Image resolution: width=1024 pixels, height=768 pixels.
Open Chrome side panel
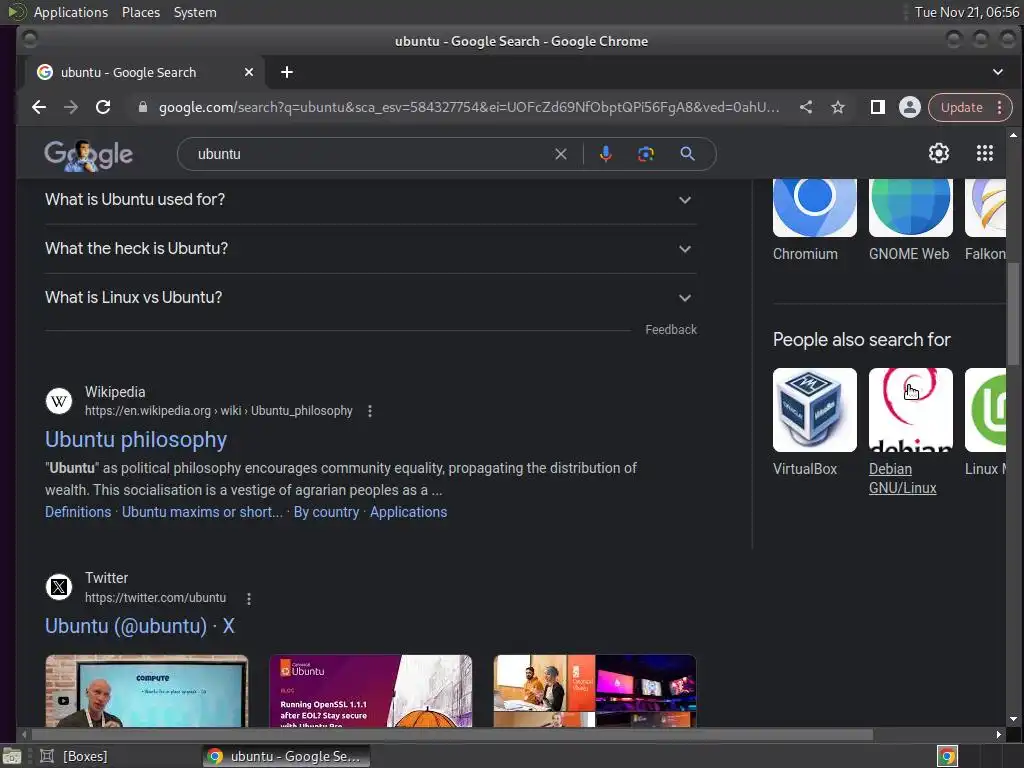click(x=878, y=107)
